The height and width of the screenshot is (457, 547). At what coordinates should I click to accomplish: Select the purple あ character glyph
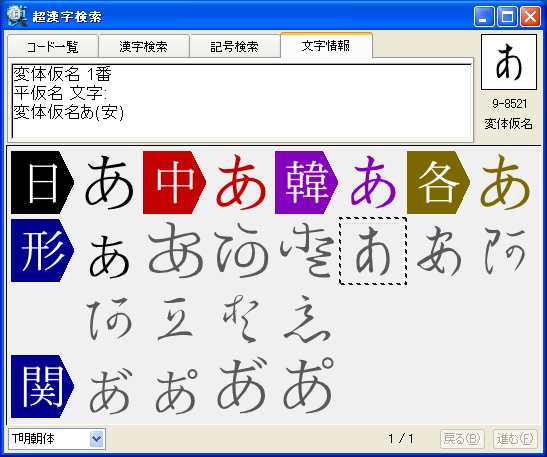pyautogui.click(x=373, y=182)
